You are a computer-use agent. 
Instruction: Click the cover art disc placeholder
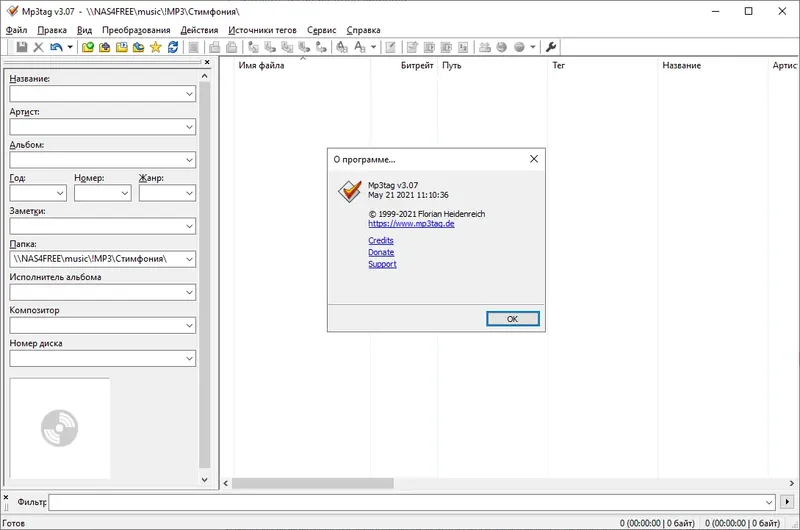(60, 428)
